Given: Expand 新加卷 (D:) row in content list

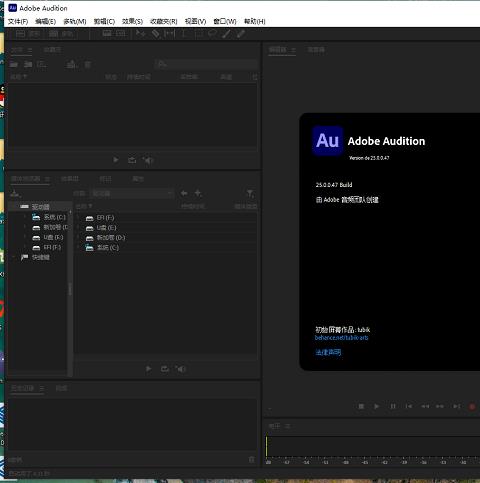Looking at the screenshot, I should 78,238.
